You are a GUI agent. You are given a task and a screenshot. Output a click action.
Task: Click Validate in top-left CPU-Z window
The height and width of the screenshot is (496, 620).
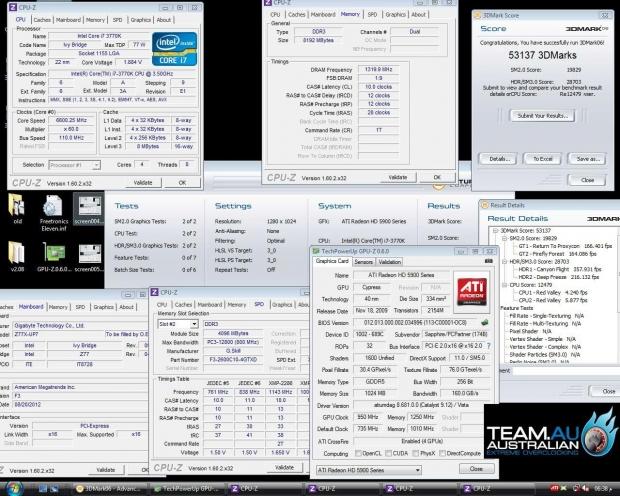[x=143, y=183]
